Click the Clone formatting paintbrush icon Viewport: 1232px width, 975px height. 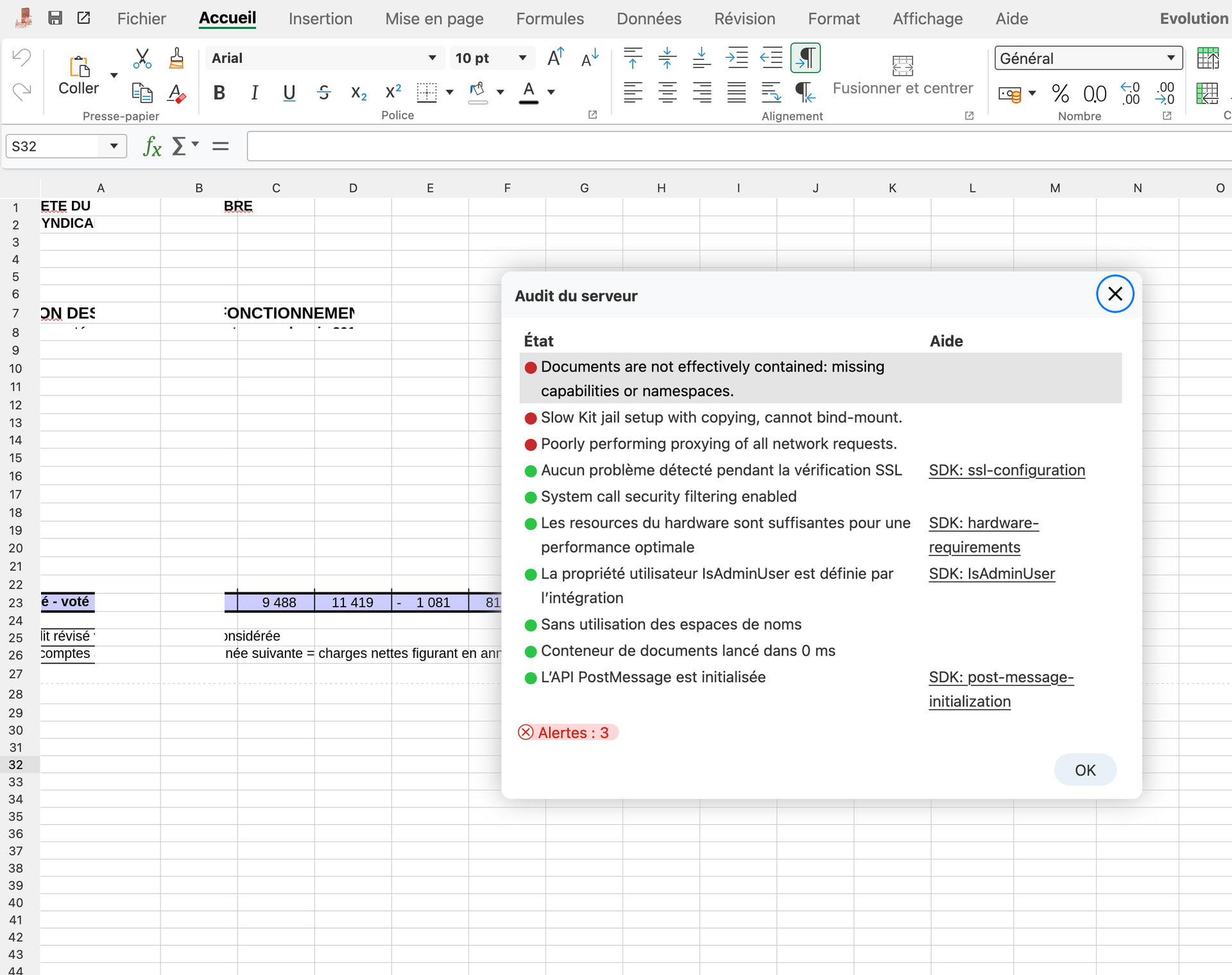176,58
